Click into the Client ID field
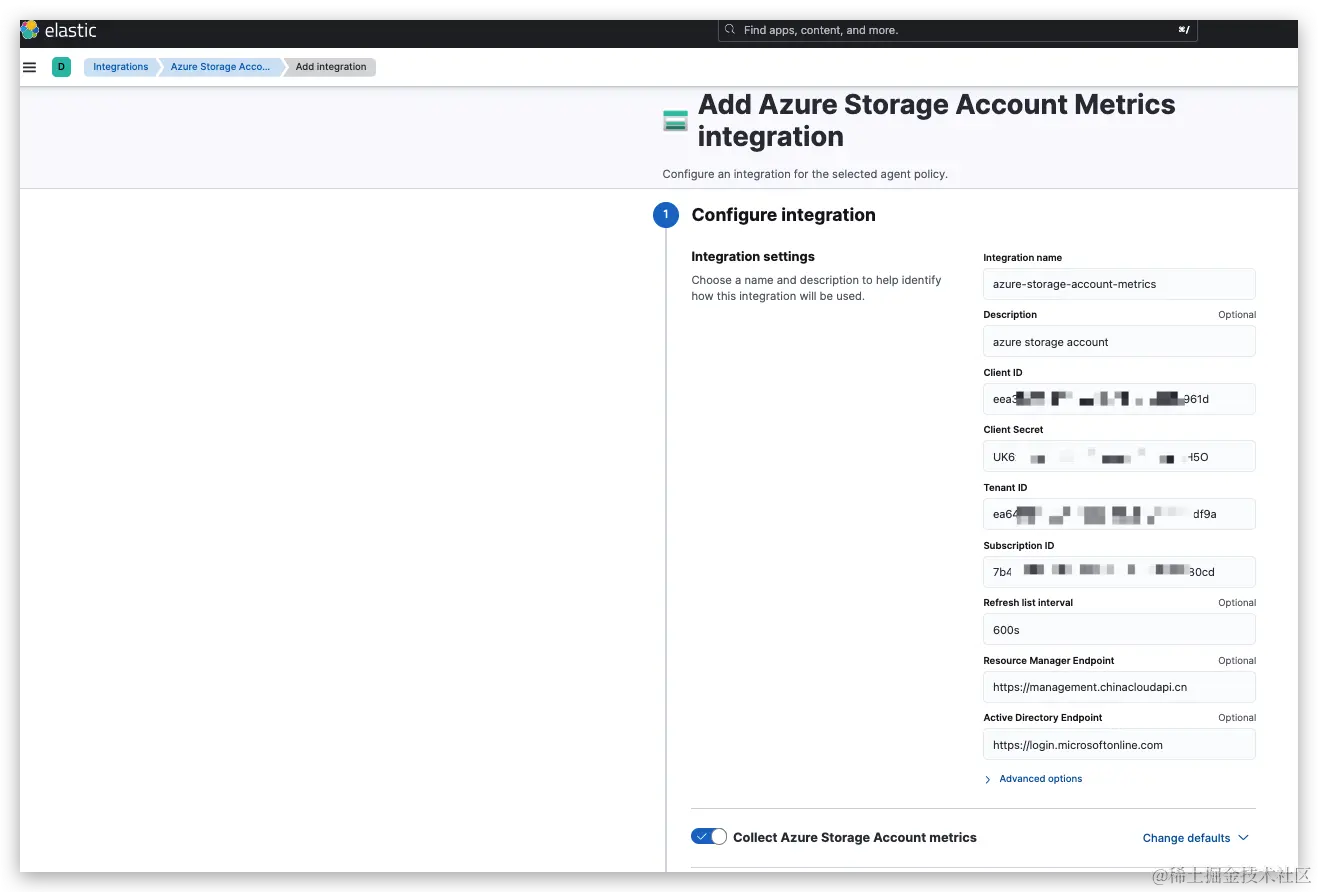 pyautogui.click(x=1118, y=399)
